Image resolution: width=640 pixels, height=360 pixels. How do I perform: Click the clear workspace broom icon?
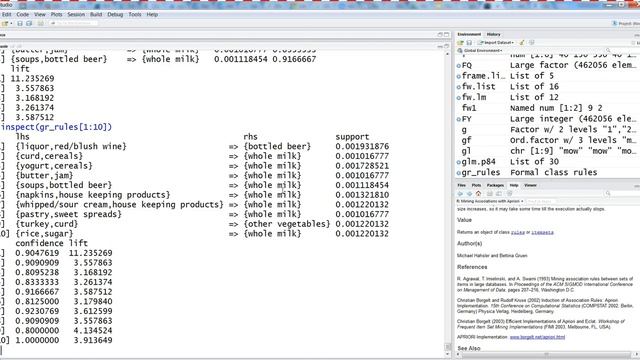tap(522, 43)
